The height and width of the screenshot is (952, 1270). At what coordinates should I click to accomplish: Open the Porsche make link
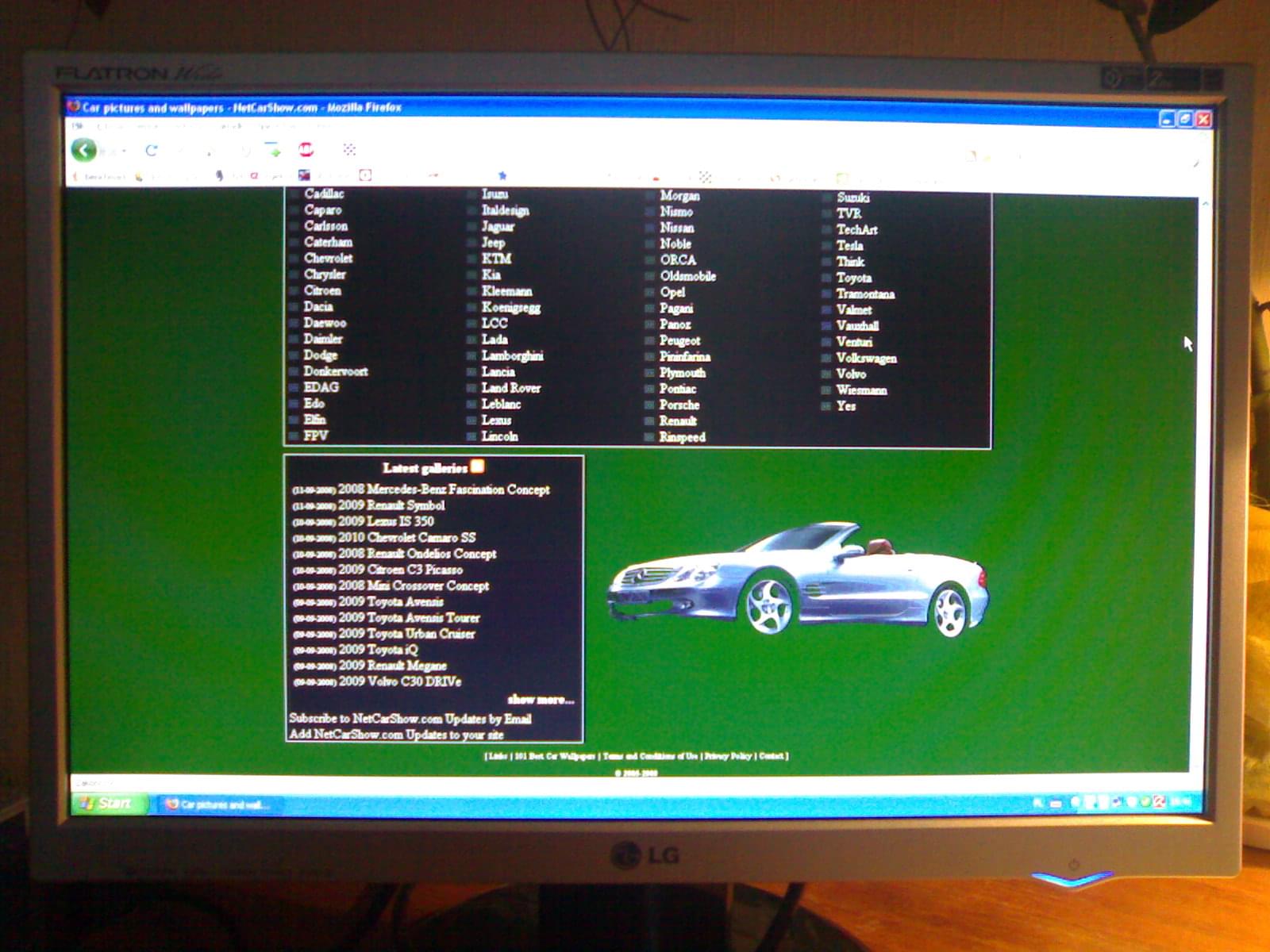point(679,405)
